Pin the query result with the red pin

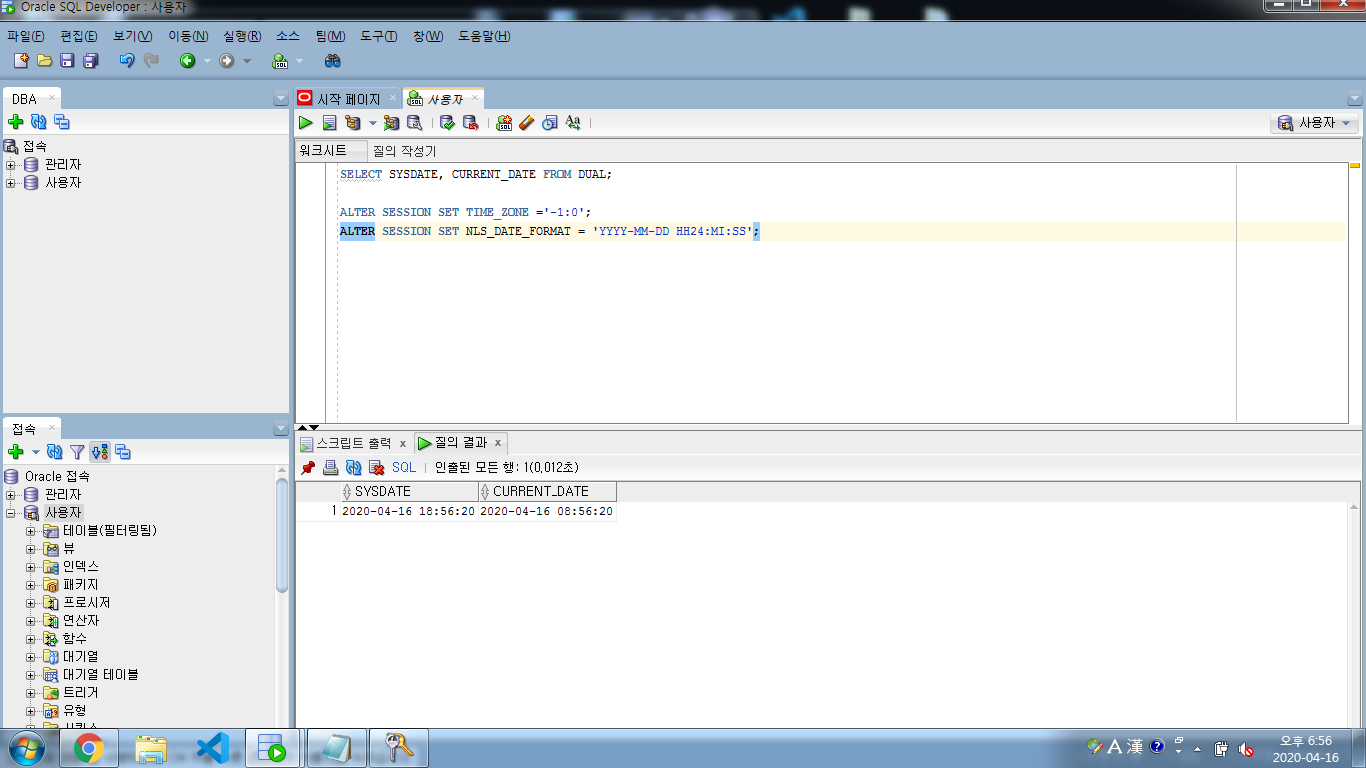308,467
